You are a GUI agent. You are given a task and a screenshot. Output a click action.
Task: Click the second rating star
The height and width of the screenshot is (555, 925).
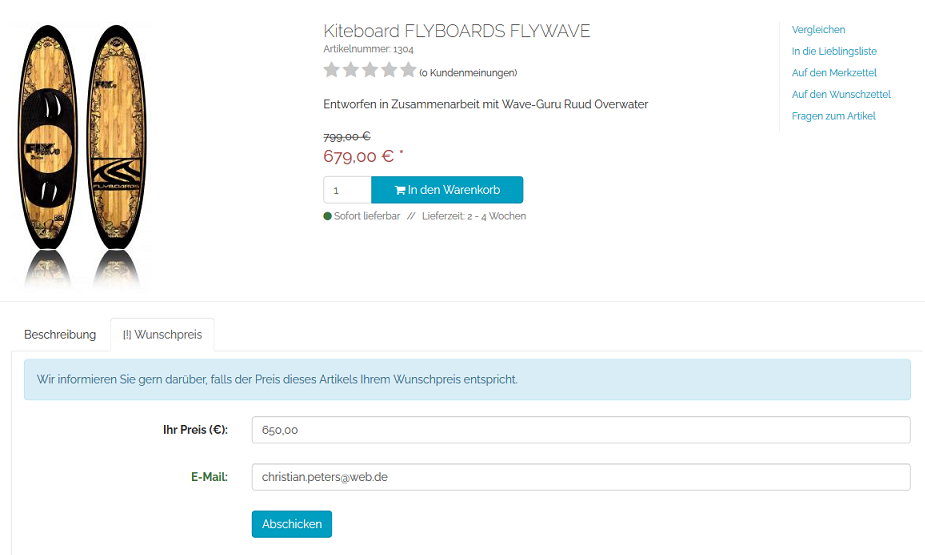point(351,70)
